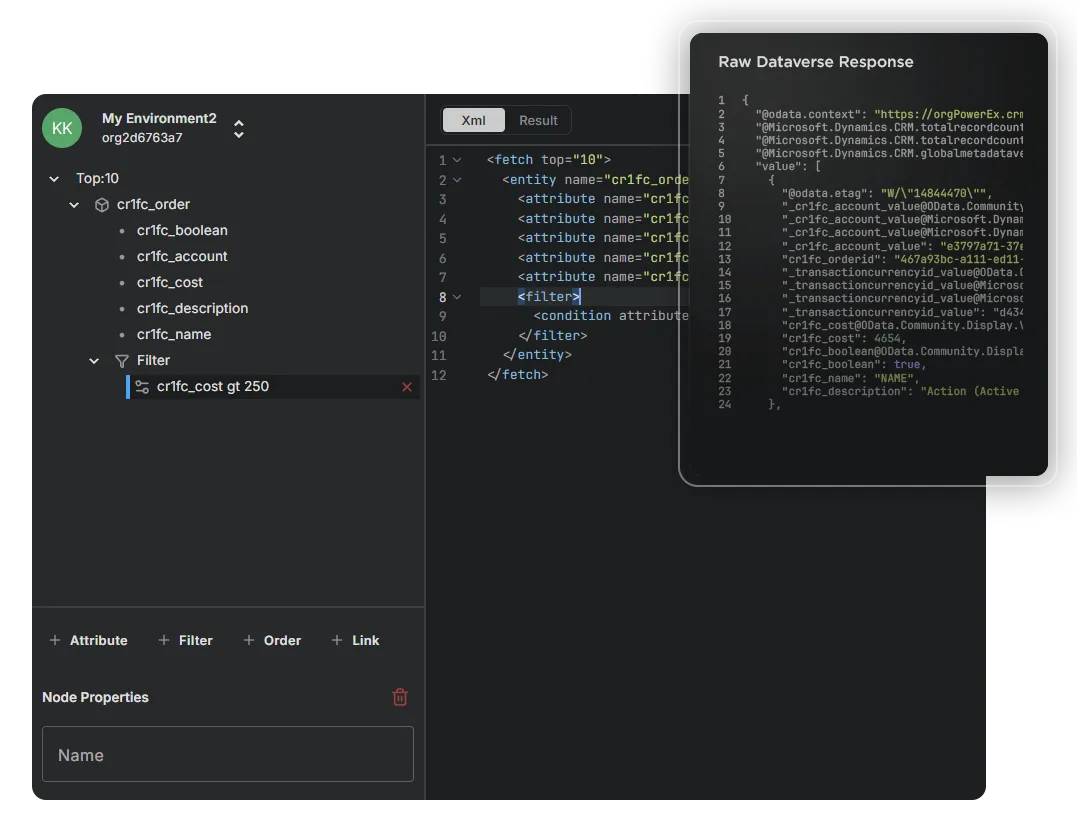Click the bullet icon beside cr1fc_account
1077x833 pixels.
(123, 256)
